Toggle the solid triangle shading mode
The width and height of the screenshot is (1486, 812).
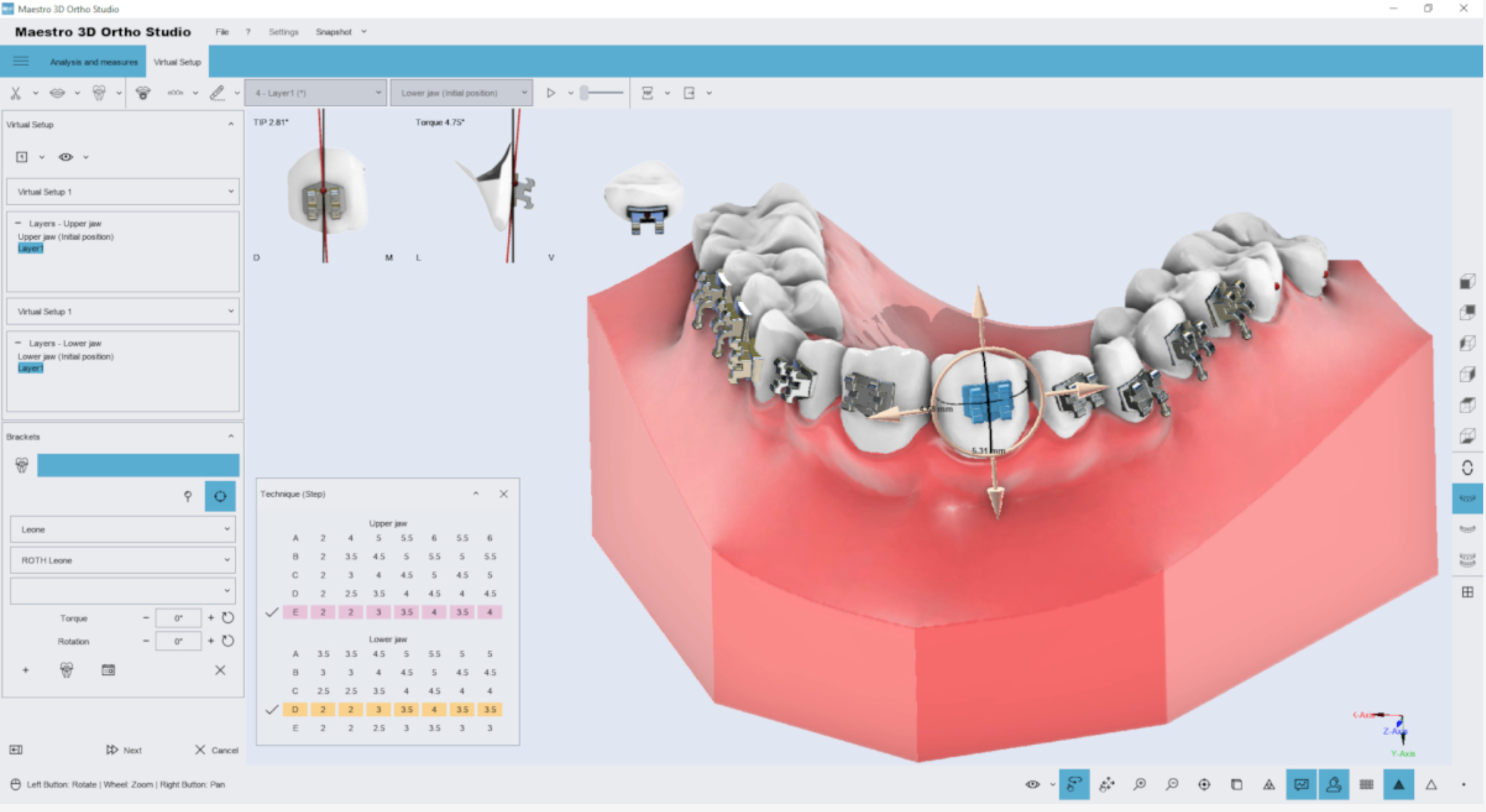click(x=1398, y=785)
